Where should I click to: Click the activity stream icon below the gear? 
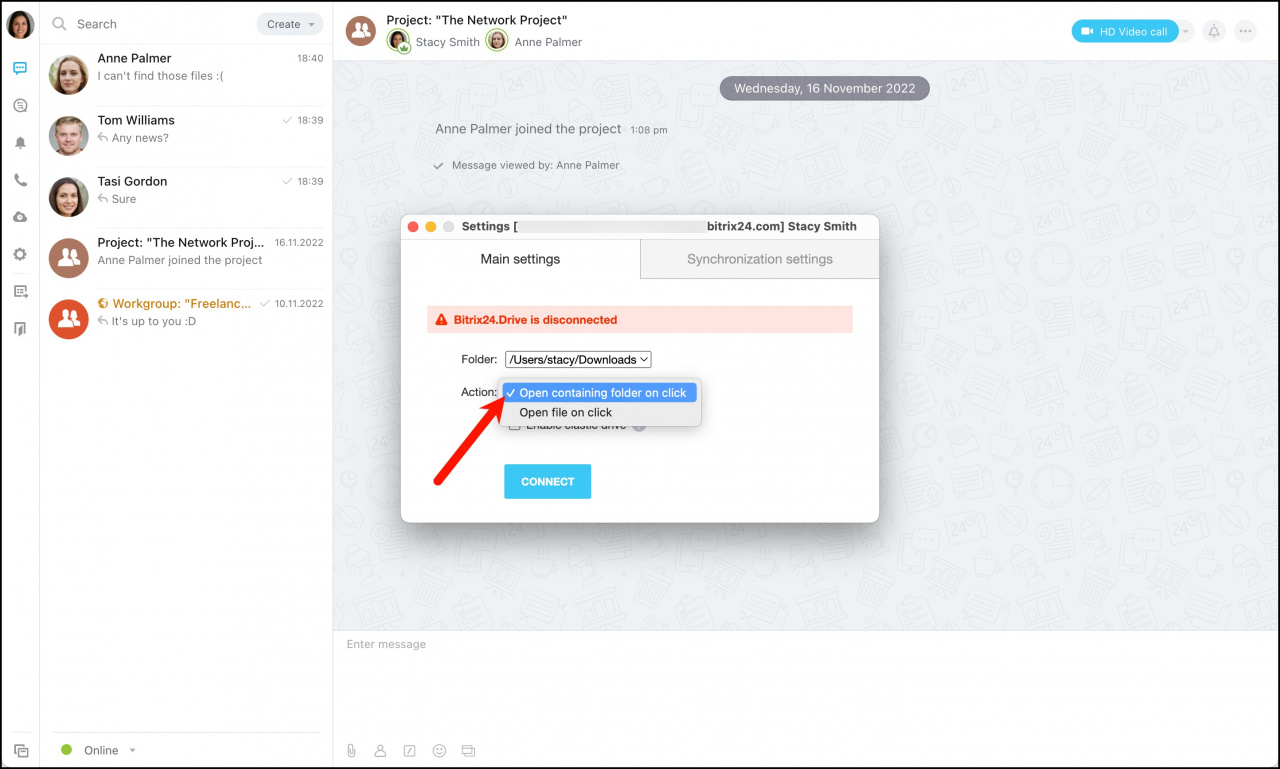(x=20, y=291)
